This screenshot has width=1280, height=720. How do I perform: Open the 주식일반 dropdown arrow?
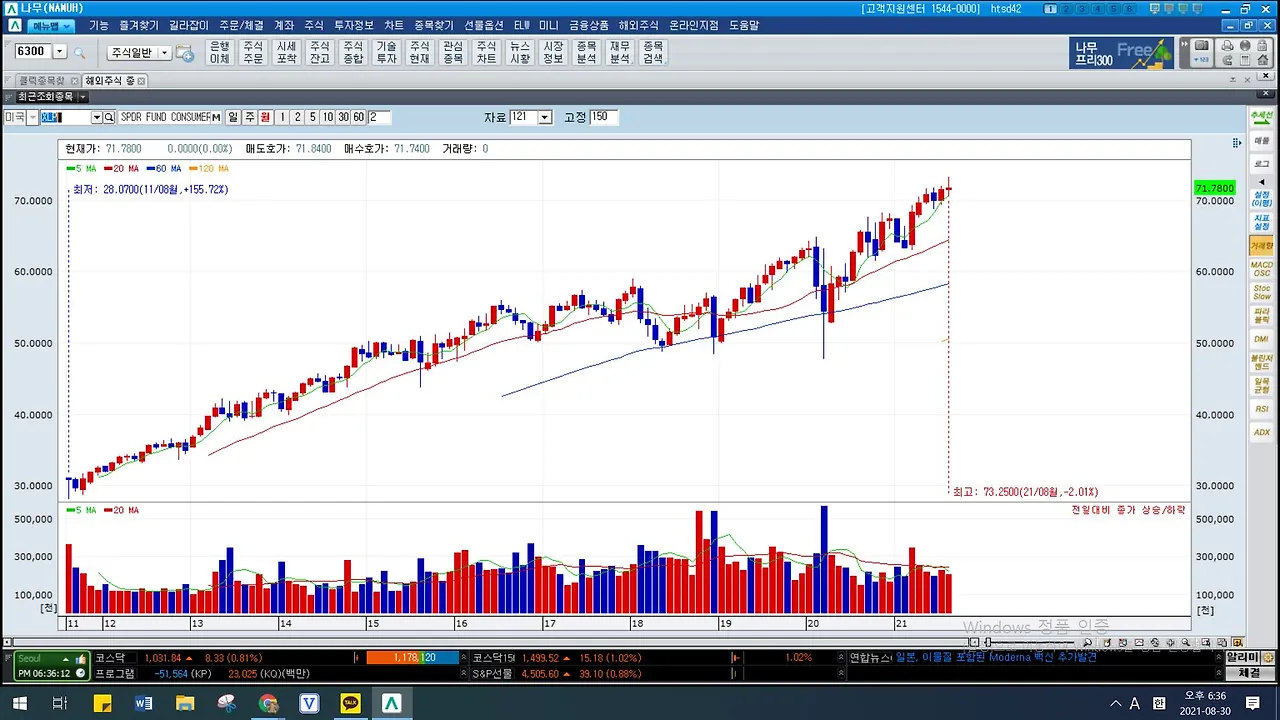pyautogui.click(x=165, y=52)
